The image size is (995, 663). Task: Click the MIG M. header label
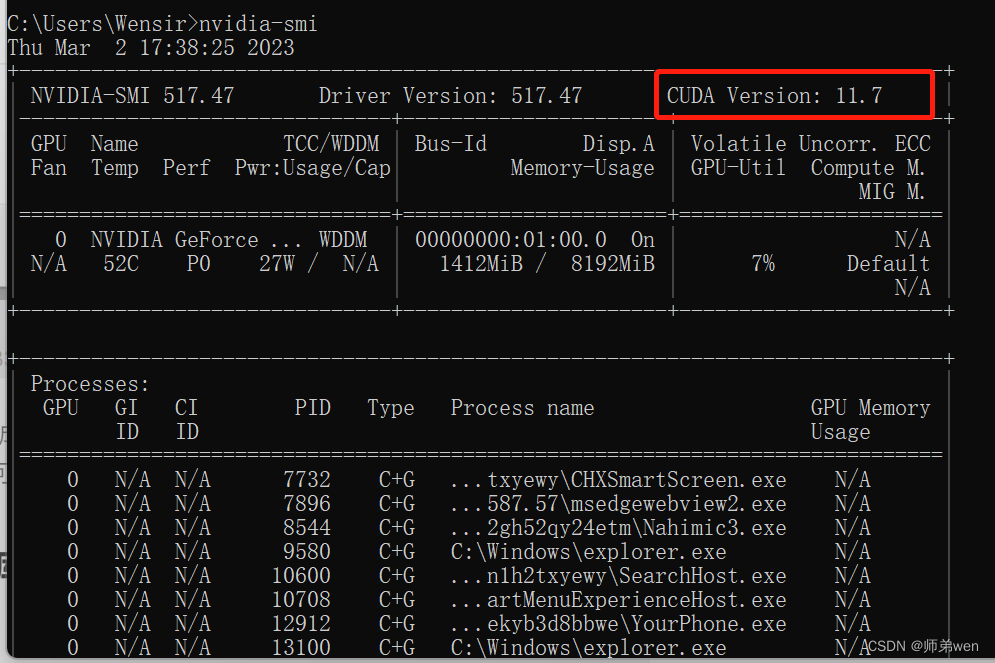[892, 192]
